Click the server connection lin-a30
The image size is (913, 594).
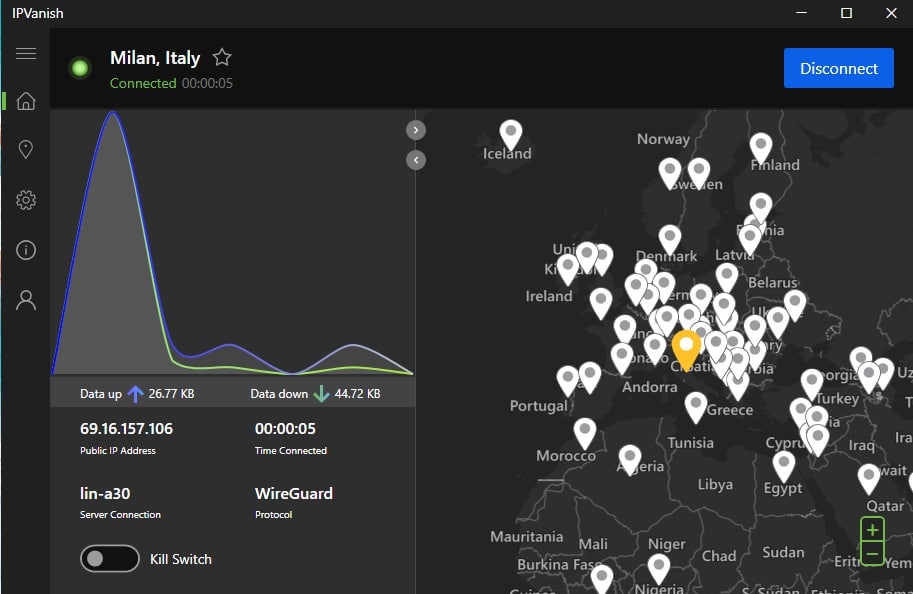(105, 493)
